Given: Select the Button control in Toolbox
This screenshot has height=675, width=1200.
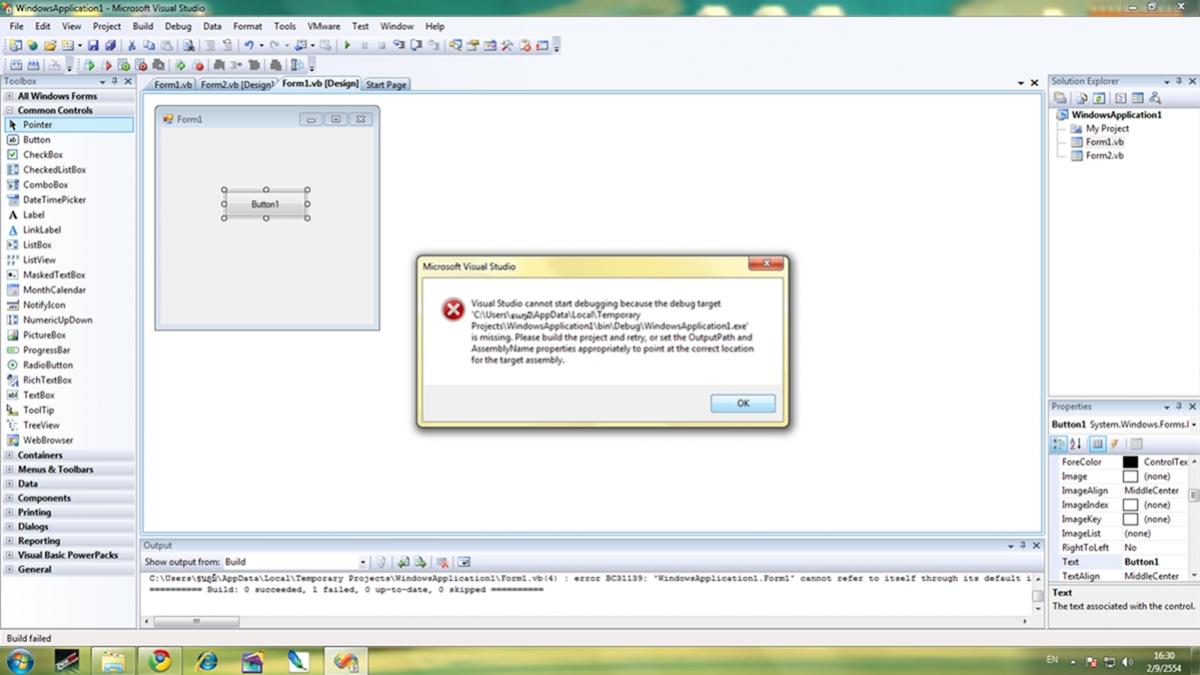Looking at the screenshot, I should tap(67, 140).
